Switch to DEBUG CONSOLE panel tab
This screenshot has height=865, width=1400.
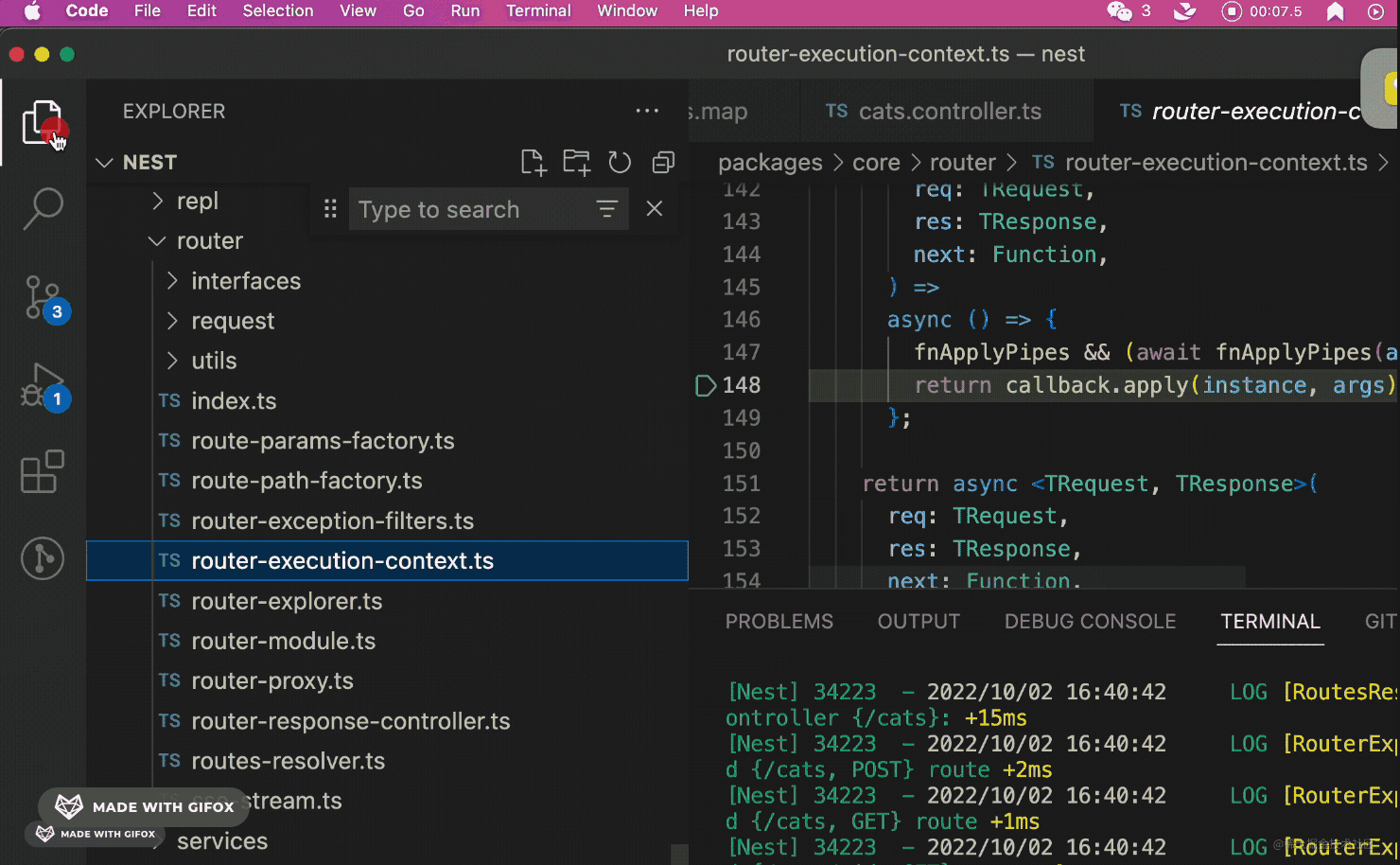pyautogui.click(x=1090, y=622)
